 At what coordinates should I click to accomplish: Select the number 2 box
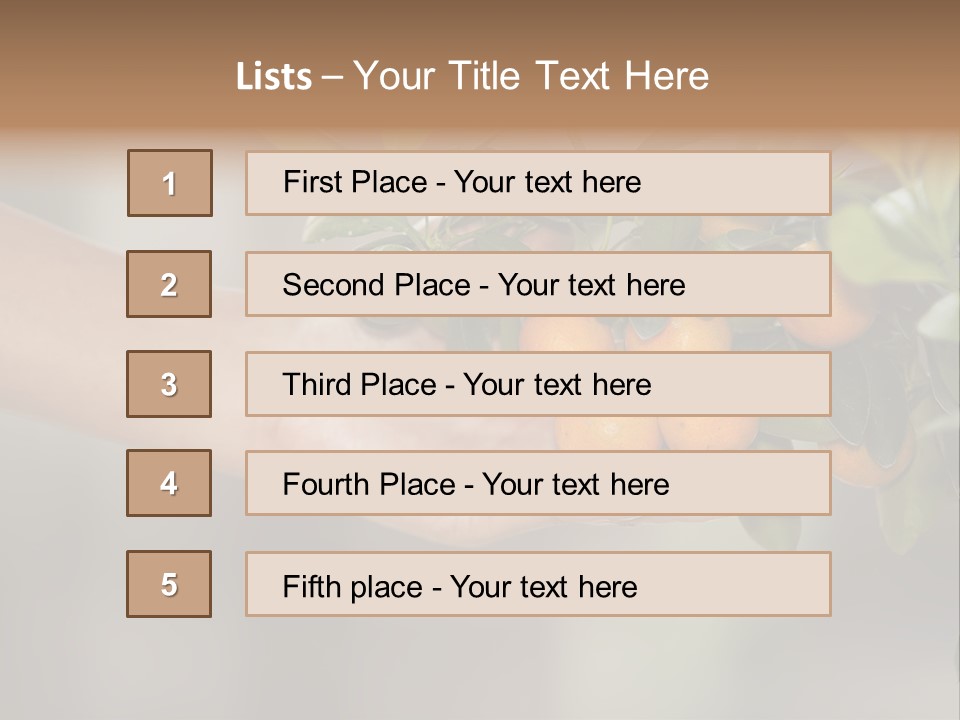tap(169, 284)
